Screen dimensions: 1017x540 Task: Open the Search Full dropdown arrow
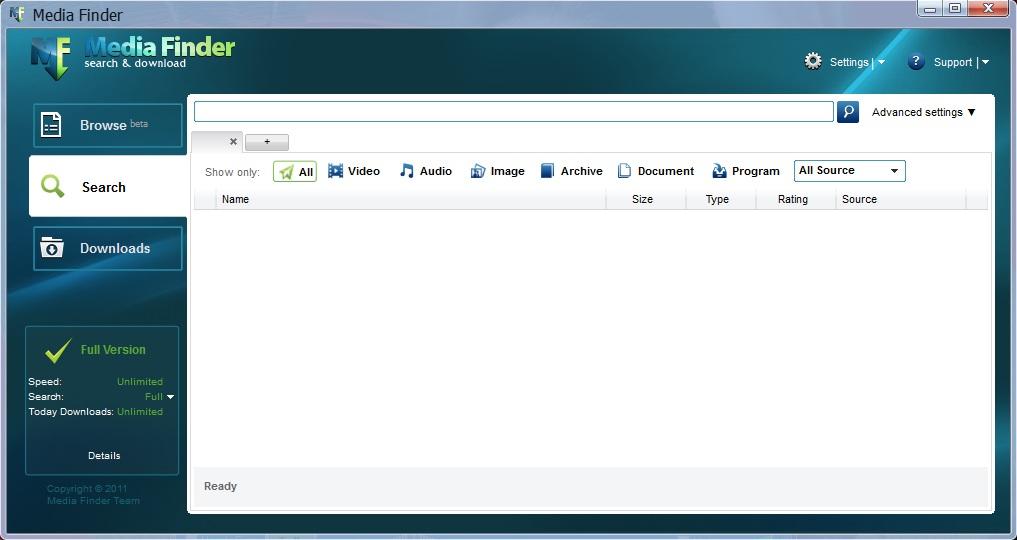tap(170, 397)
